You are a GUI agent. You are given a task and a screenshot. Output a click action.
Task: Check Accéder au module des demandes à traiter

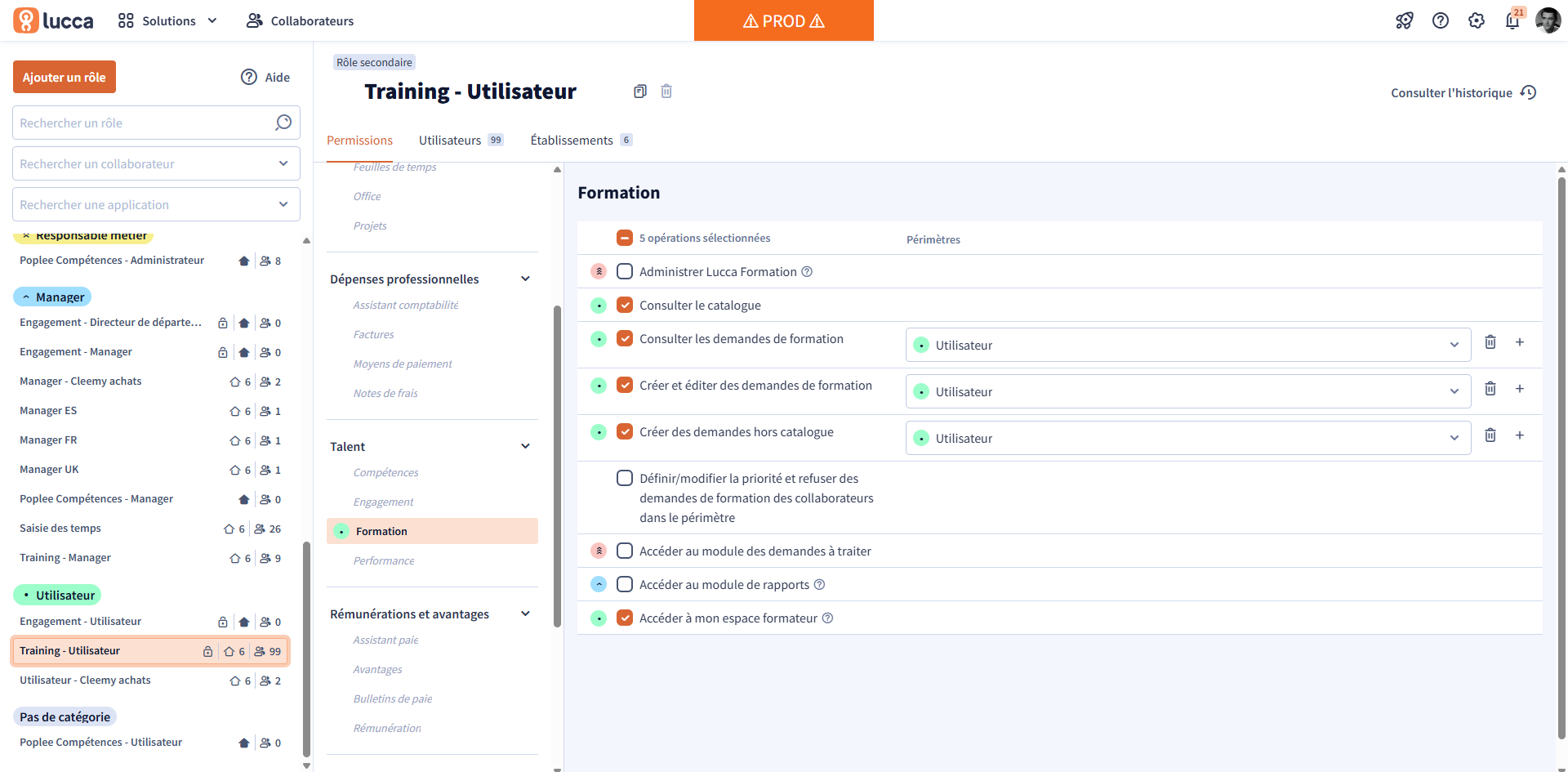point(625,551)
